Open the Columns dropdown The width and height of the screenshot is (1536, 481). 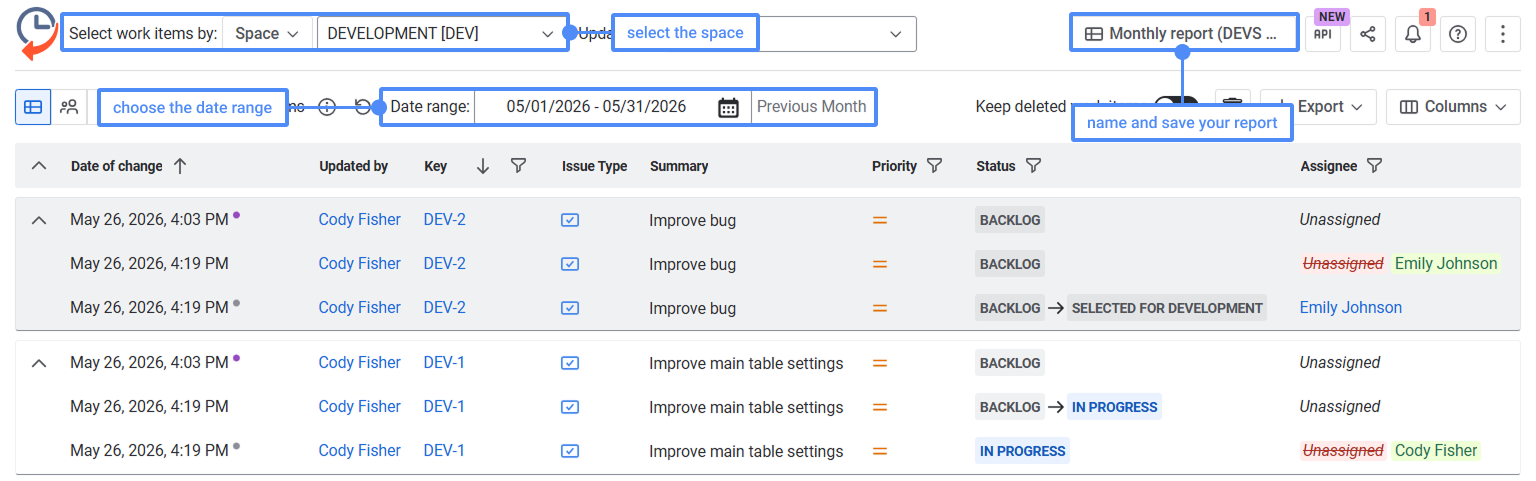point(1453,107)
